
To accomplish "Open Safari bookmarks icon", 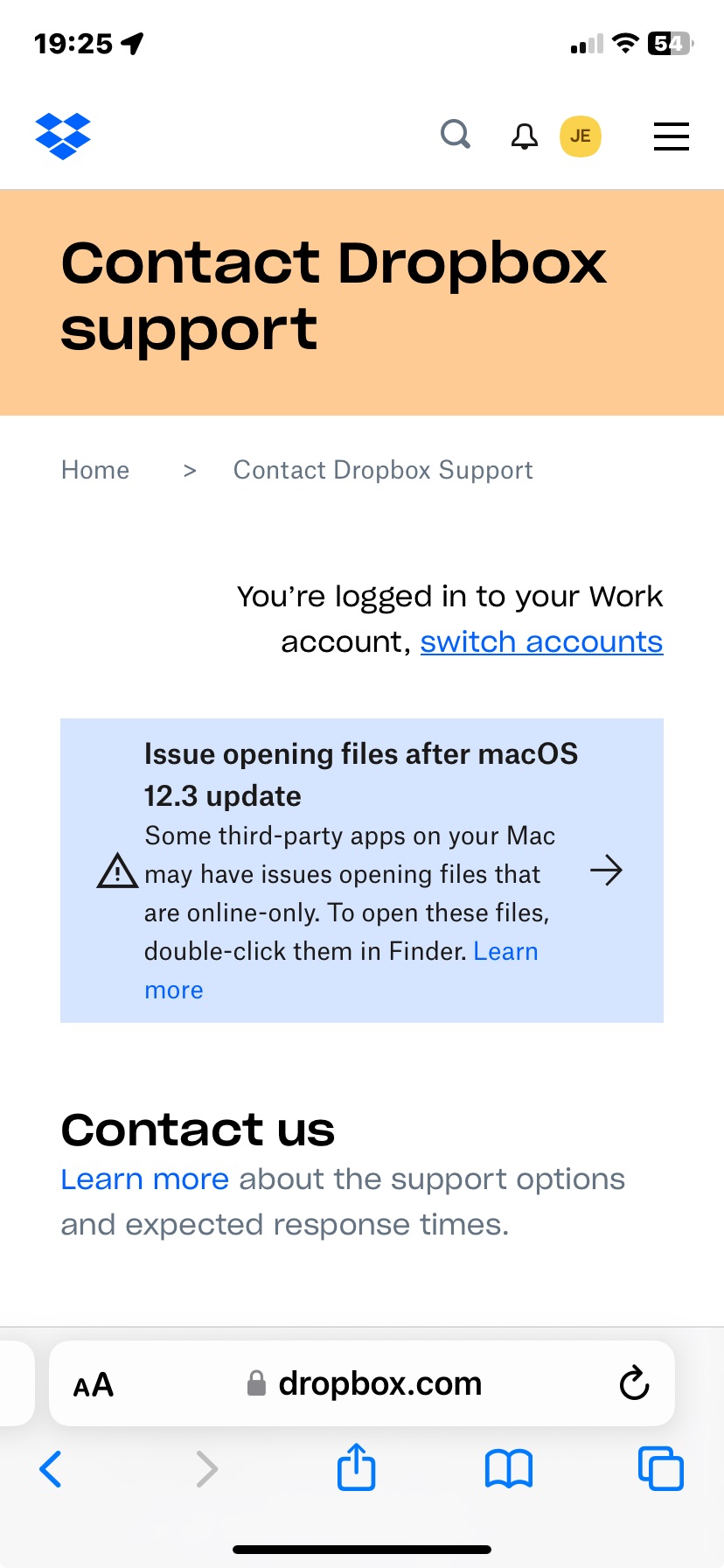I will pyautogui.click(x=507, y=1468).
